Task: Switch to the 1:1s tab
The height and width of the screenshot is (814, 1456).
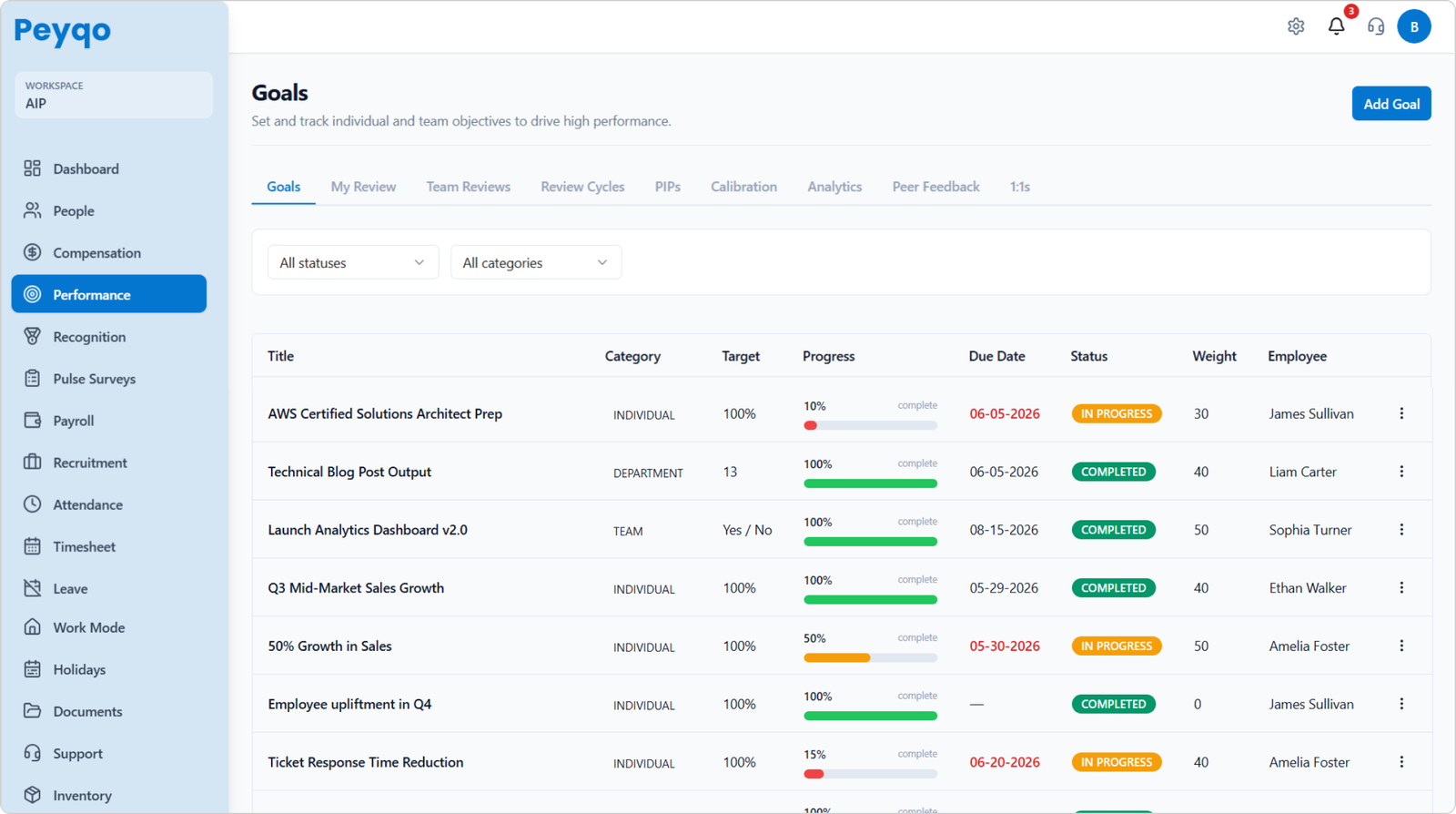Action: point(1020,187)
